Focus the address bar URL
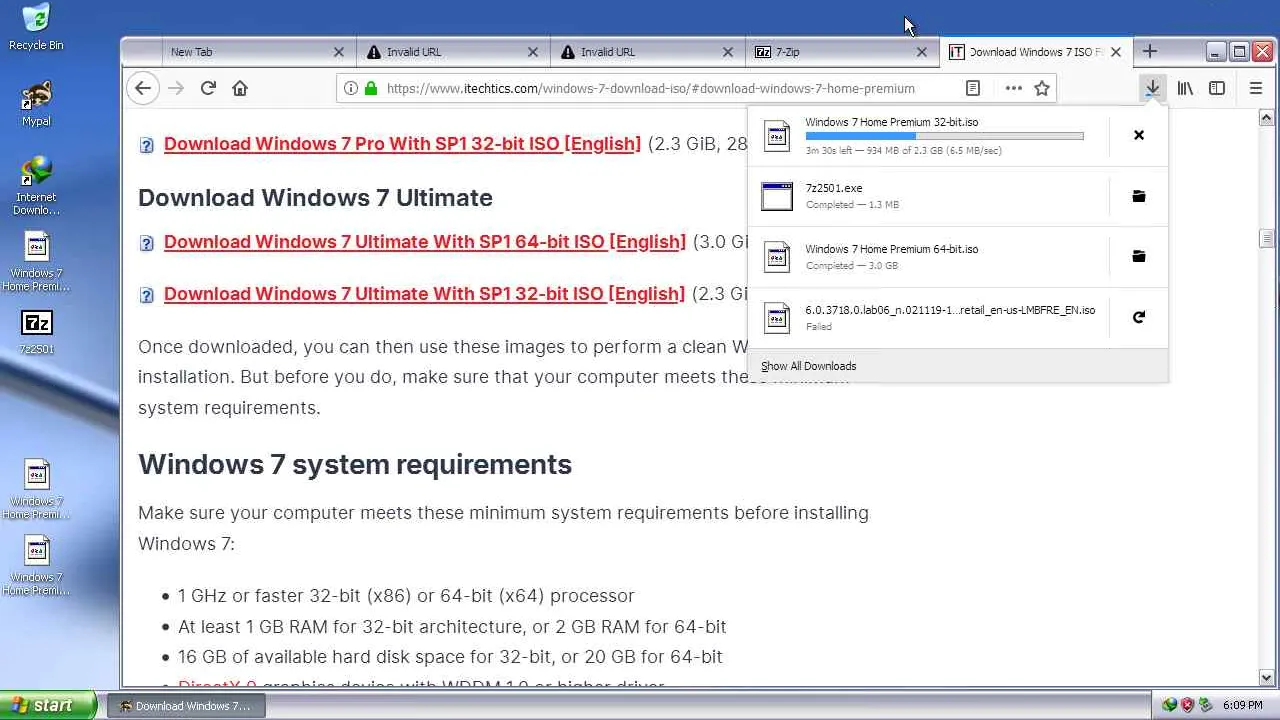This screenshot has width=1280, height=720. tap(650, 88)
